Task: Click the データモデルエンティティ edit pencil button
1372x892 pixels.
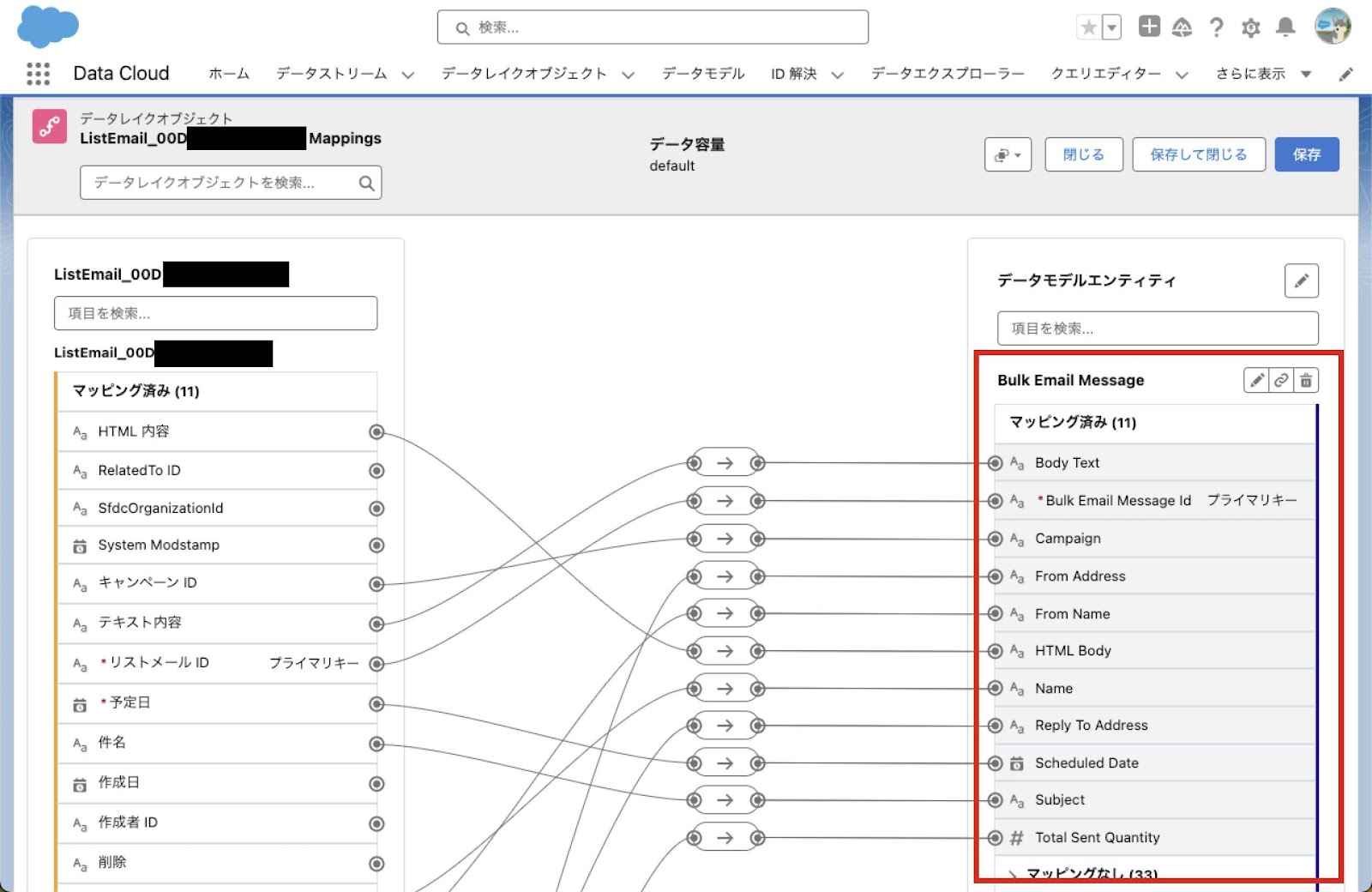Action: pos(1301,280)
